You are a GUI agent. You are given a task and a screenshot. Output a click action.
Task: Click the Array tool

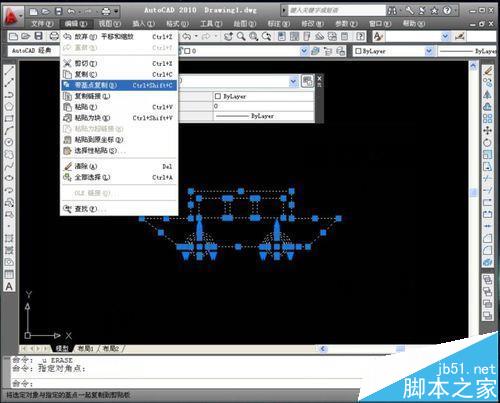(x=488, y=118)
